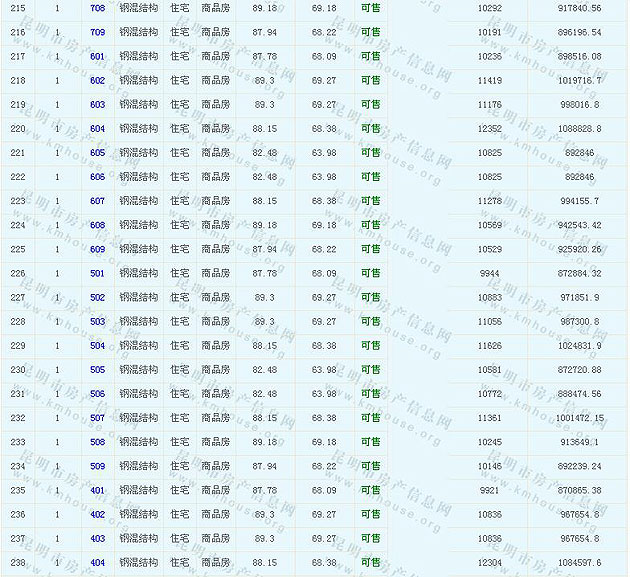Select the row number 233 cell
The width and height of the screenshot is (630, 577).
pos(18,442)
